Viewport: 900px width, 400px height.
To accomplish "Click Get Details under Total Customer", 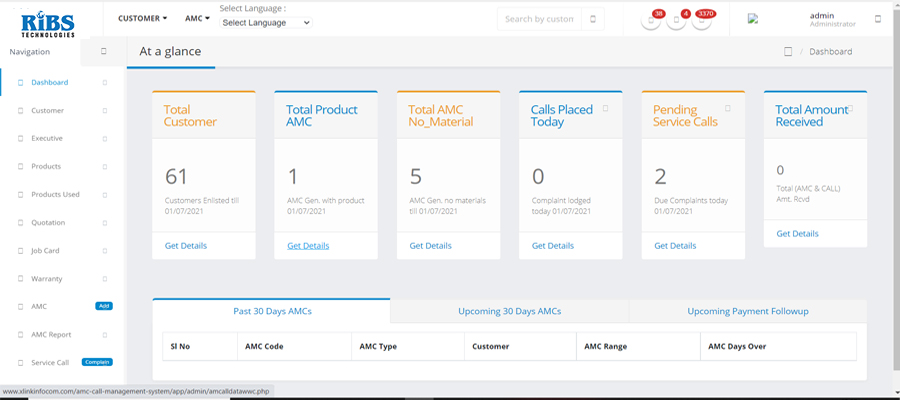I will pos(185,245).
